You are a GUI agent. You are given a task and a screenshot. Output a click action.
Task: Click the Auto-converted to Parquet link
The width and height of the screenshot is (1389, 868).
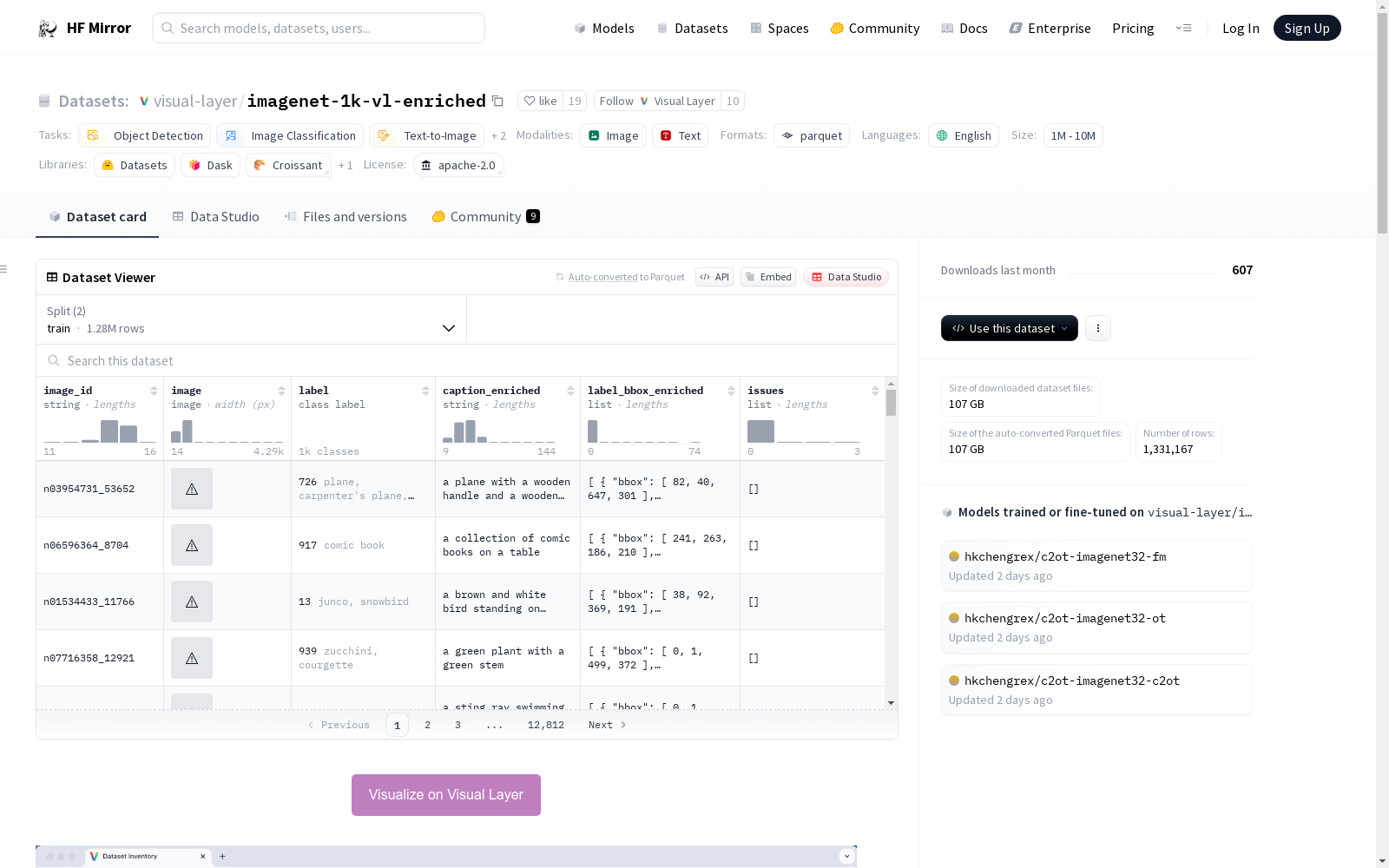[x=620, y=277]
